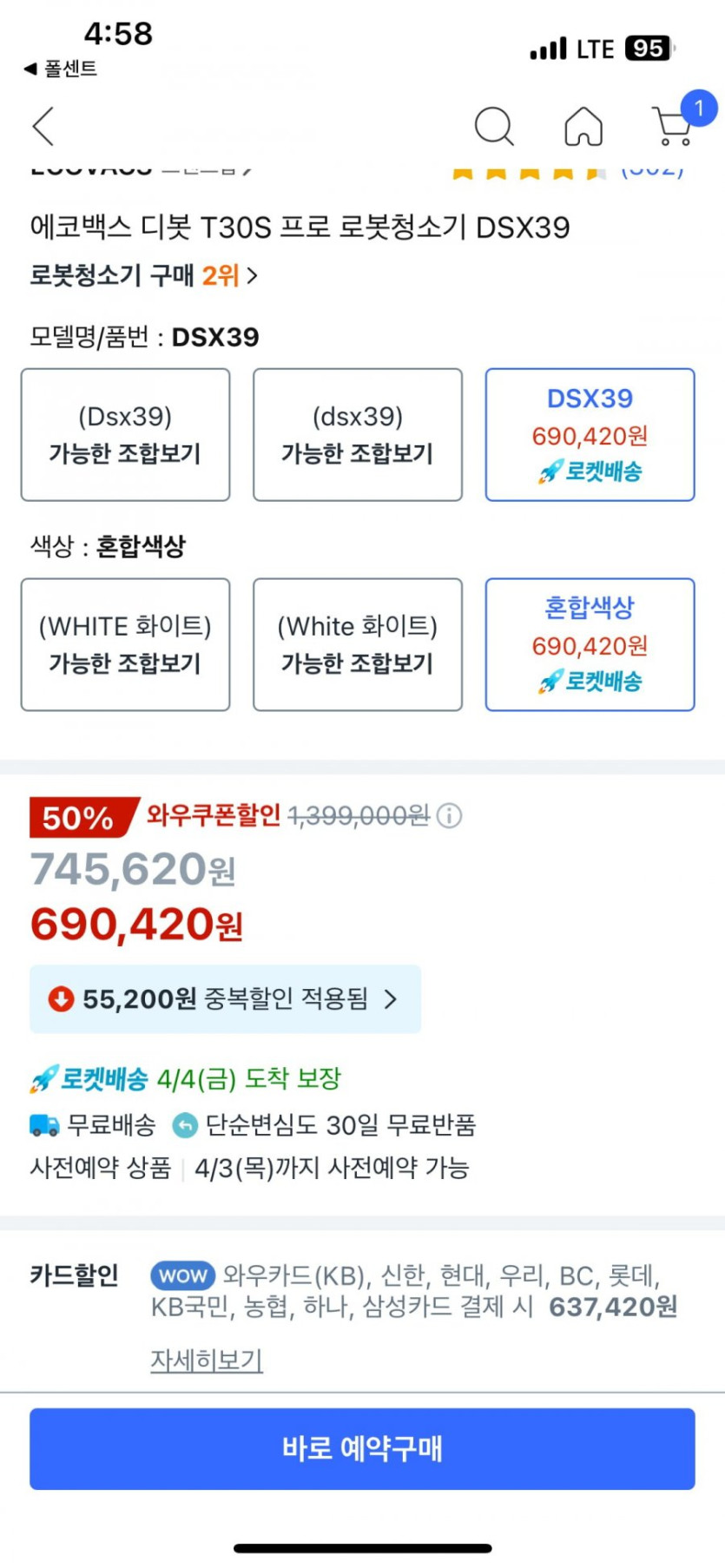Expand 로봇청소기 구매 2위 ranking
The height and width of the screenshot is (1568, 725).
pyautogui.click(x=144, y=276)
